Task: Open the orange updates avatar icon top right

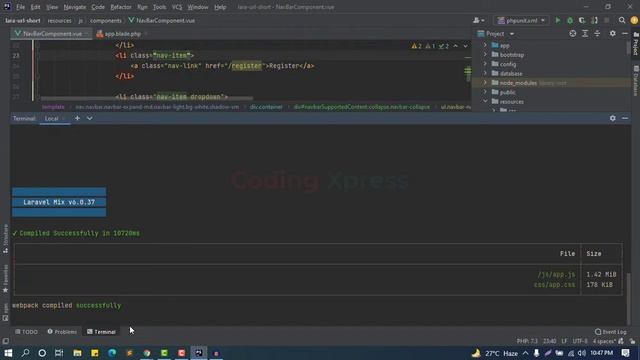Action: pyautogui.click(x=634, y=20)
